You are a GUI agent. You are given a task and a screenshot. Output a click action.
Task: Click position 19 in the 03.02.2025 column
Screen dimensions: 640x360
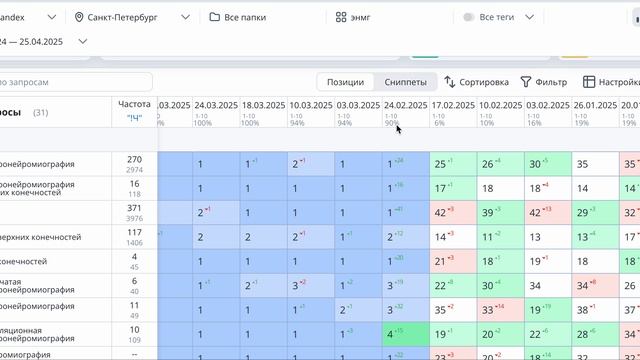point(548,310)
